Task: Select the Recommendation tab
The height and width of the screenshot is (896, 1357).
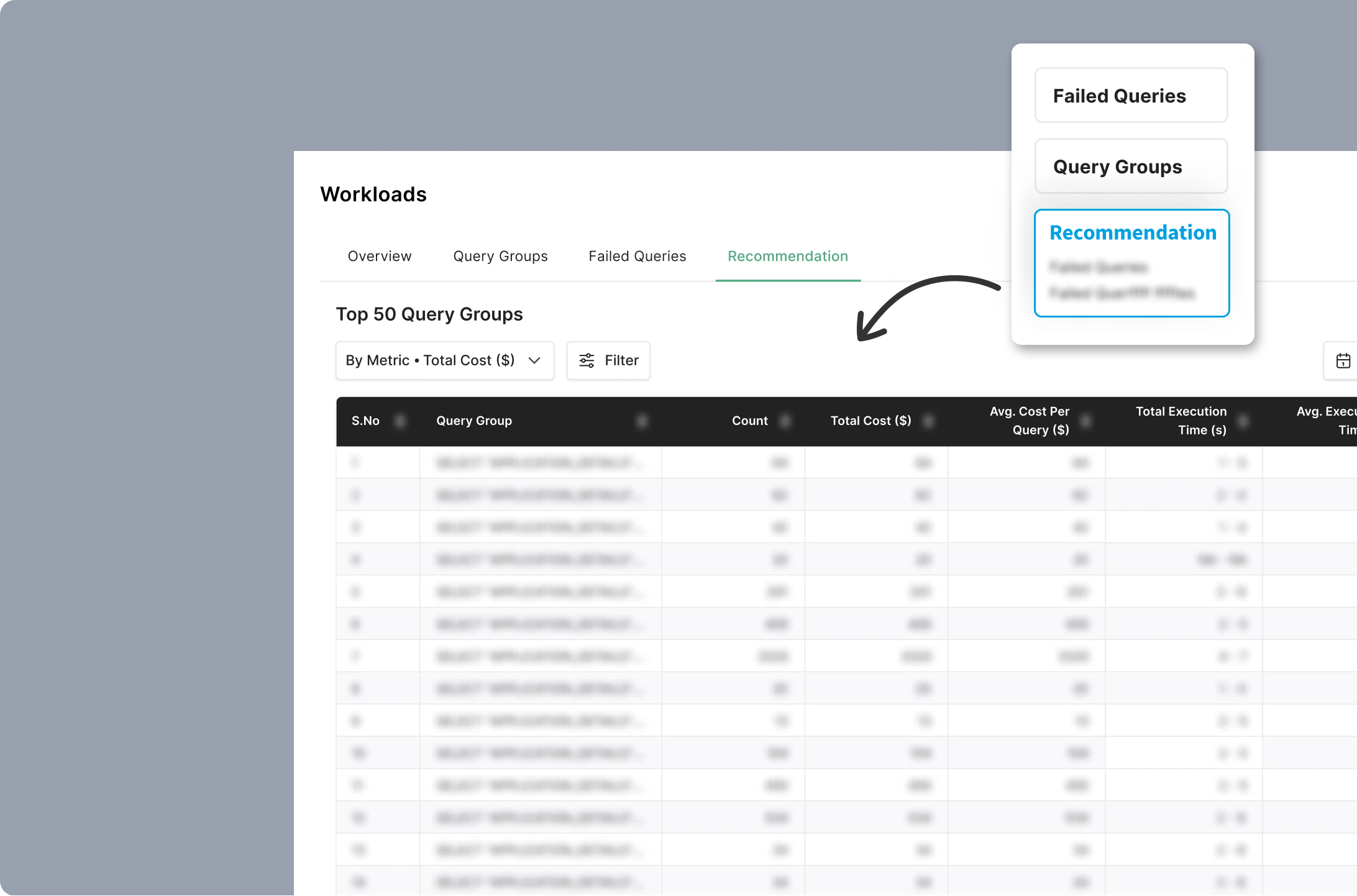Action: click(x=787, y=256)
